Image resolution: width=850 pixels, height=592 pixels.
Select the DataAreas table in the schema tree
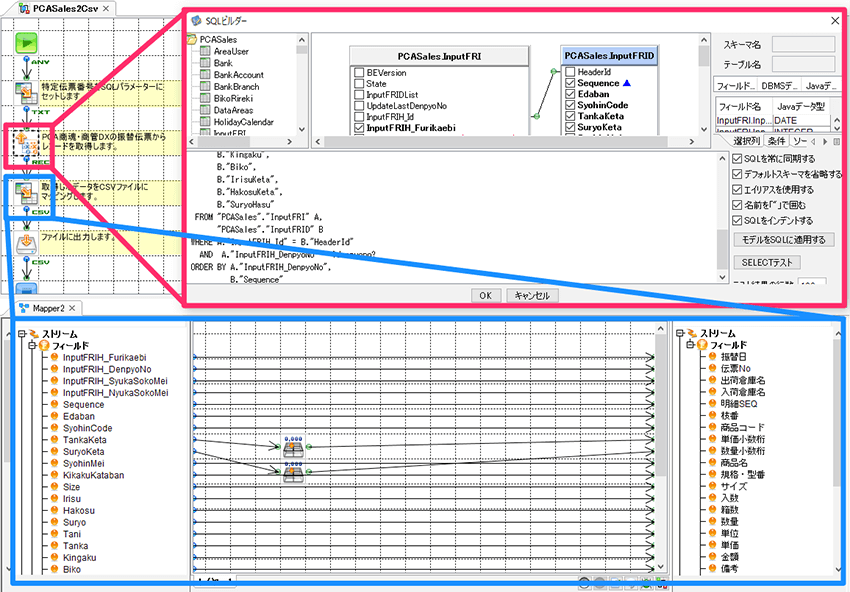coord(233,111)
